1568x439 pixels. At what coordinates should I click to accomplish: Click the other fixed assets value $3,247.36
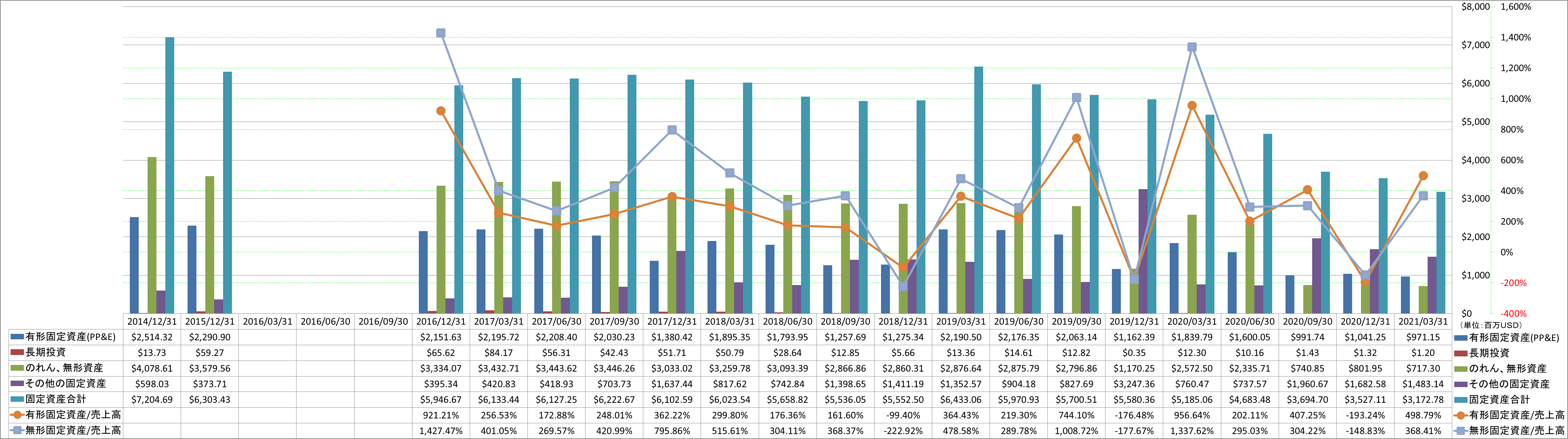[x=1134, y=384]
